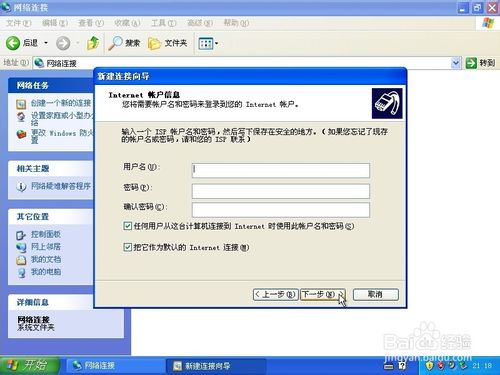Screen dimensions: 500x375
Task: Toggle 任何用户从这台计算机连接到 Internet checkbox
Action: point(127,226)
